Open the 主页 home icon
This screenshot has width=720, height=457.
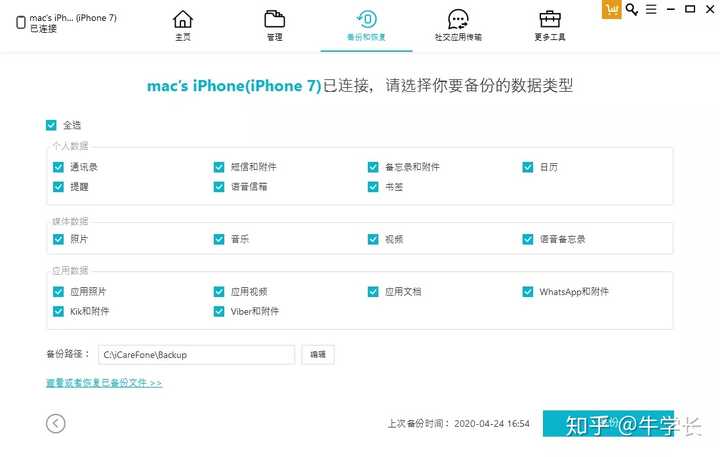(x=183, y=20)
